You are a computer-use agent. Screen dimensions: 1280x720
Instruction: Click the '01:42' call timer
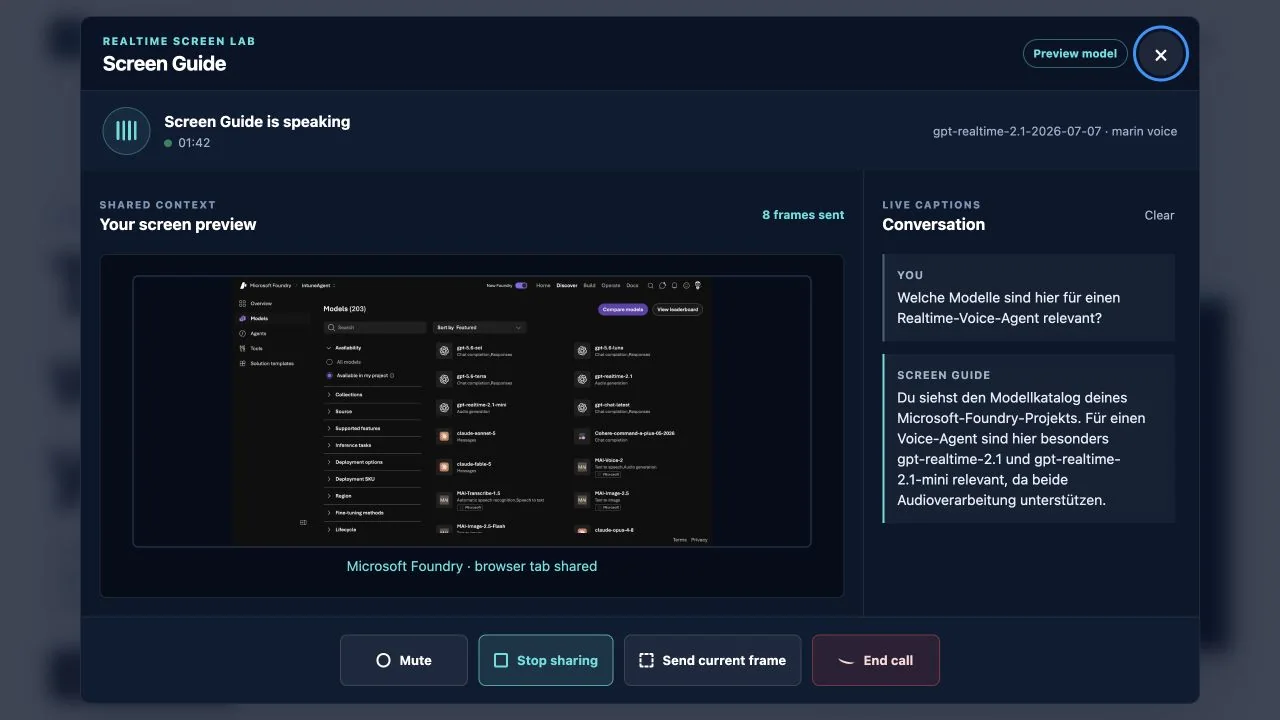coord(194,143)
